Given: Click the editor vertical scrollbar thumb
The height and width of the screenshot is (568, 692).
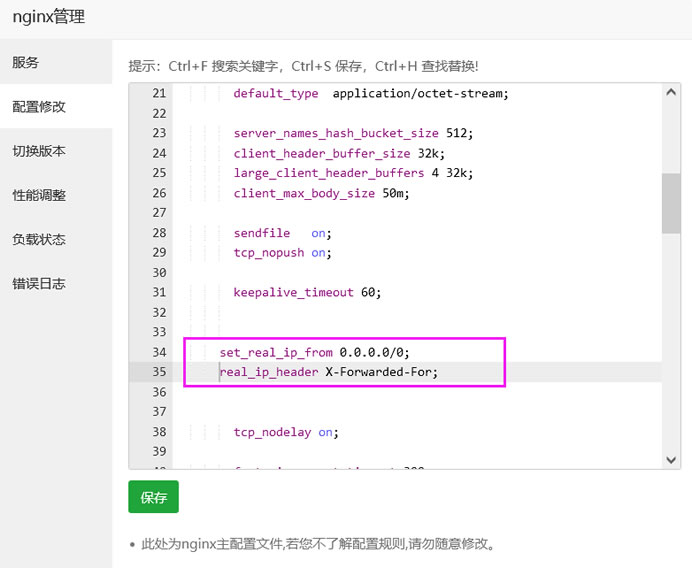Looking at the screenshot, I should click(x=671, y=203).
